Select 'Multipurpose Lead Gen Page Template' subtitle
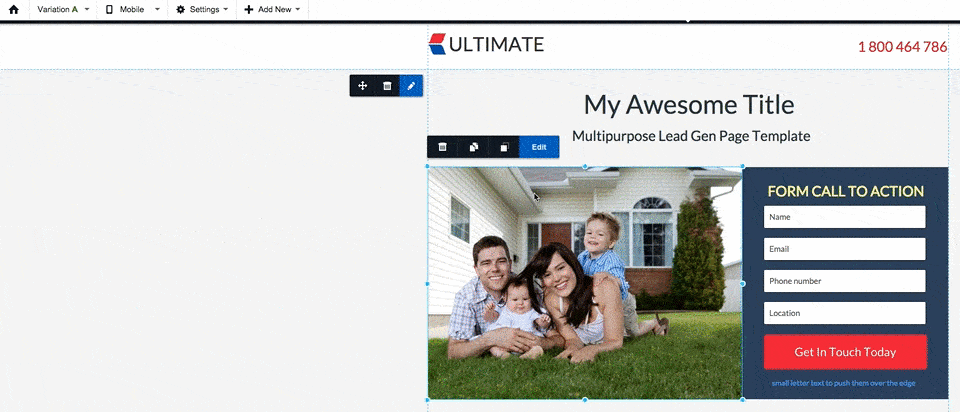This screenshot has height=412, width=960. (691, 136)
